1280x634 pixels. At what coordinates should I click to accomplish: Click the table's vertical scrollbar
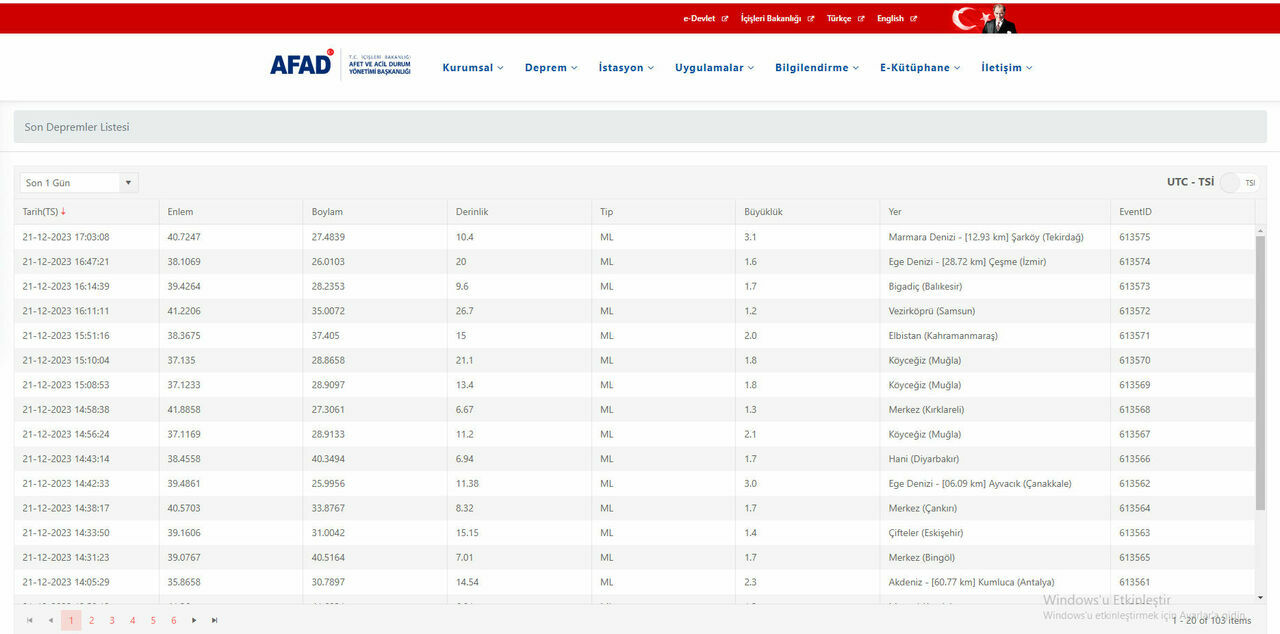[1260, 370]
